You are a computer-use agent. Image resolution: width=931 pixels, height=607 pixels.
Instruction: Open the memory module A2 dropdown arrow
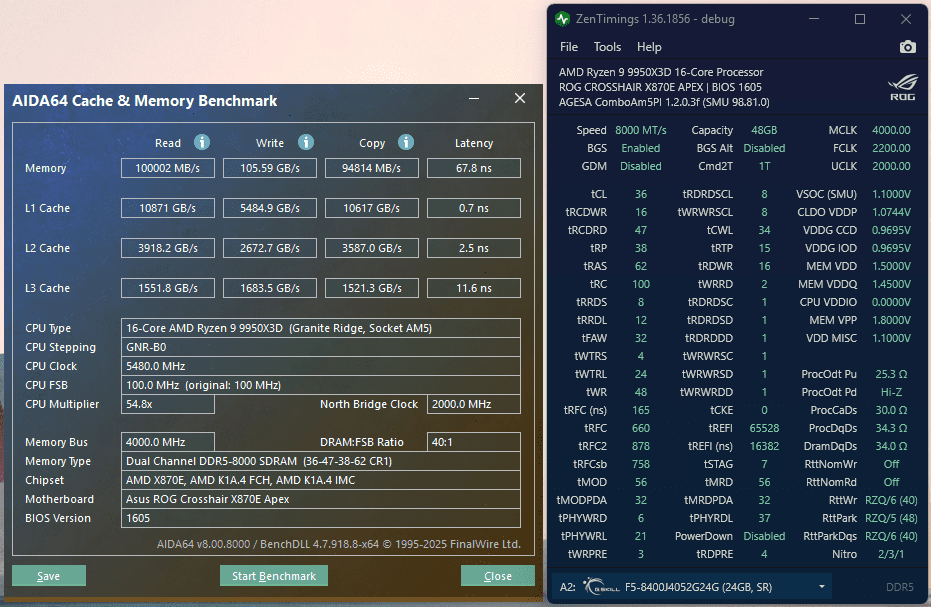coord(822,587)
